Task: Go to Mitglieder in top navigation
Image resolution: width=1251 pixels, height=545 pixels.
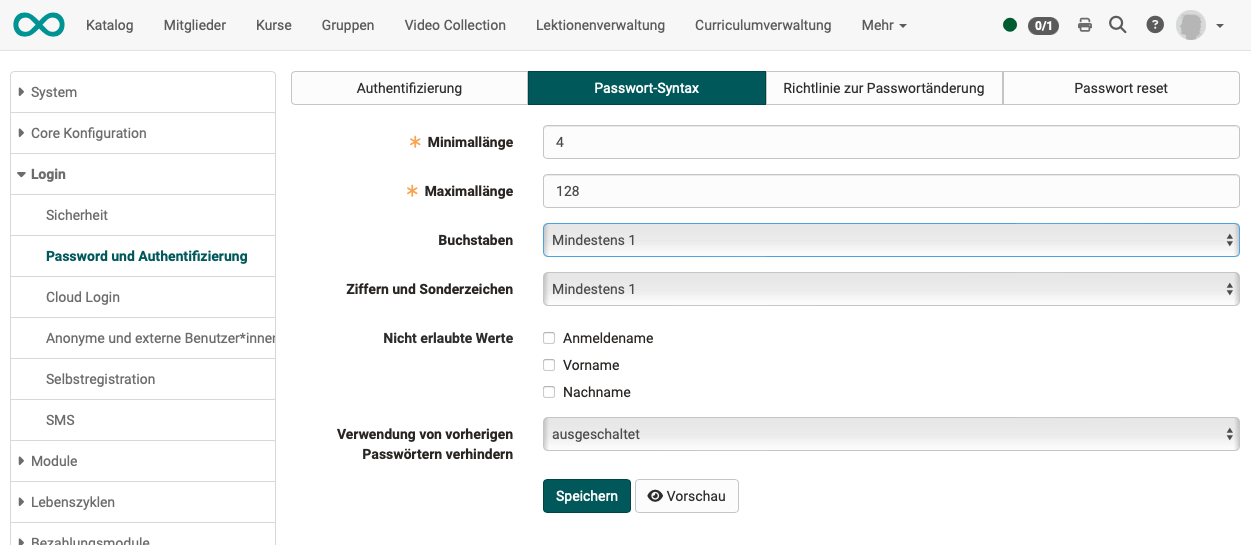Action: [195, 25]
